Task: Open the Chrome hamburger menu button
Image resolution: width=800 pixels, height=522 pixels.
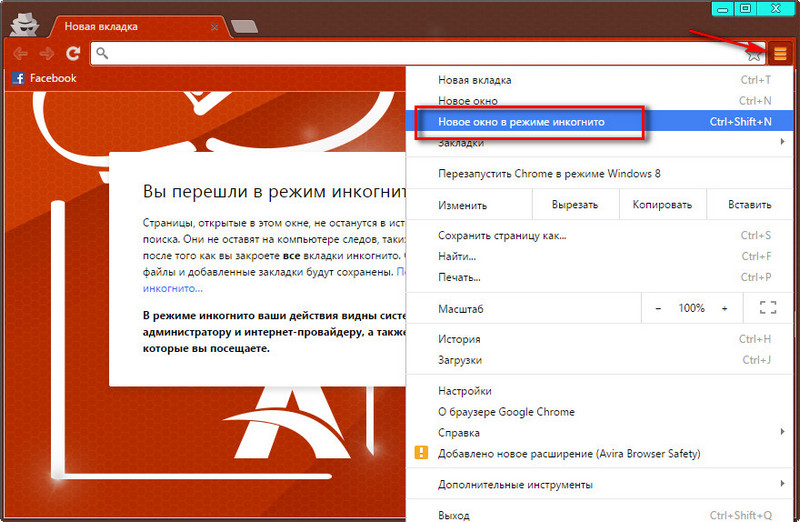Action: 780,53
